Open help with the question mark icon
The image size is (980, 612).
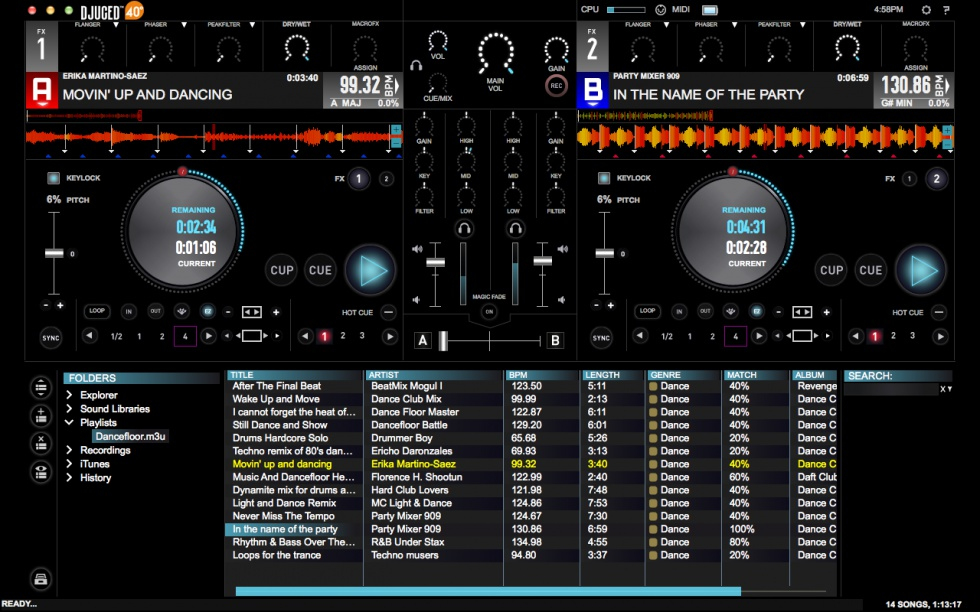click(946, 9)
